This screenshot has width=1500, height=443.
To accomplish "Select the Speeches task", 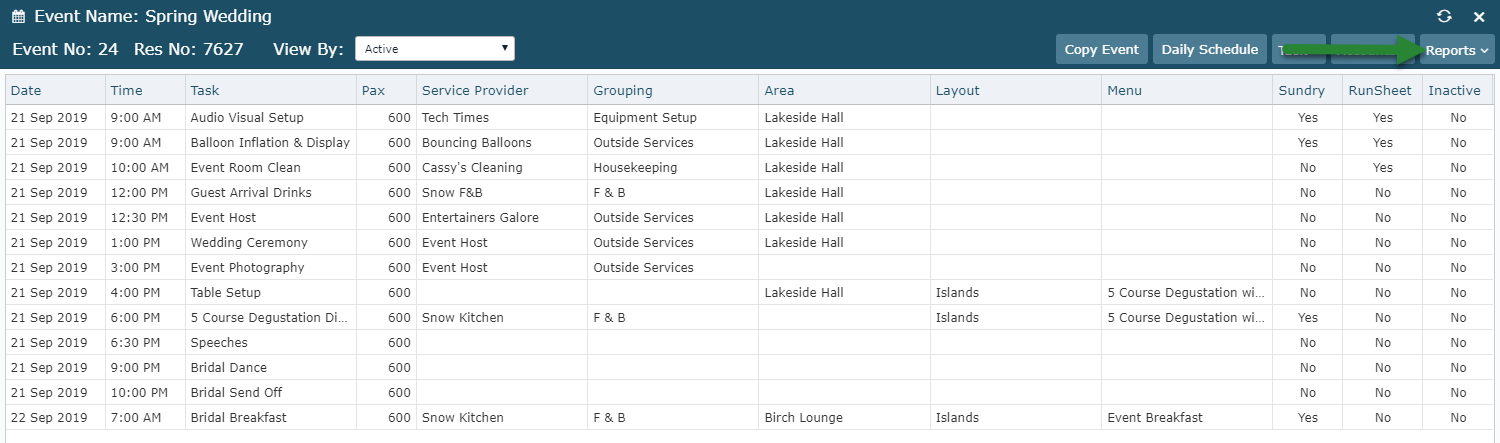I will coord(219,342).
